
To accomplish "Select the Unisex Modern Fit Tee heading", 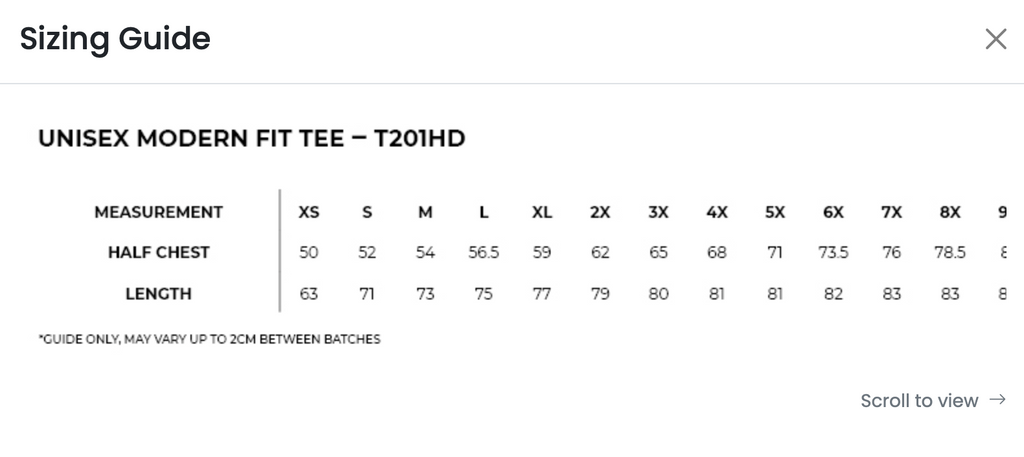I will coord(251,138).
